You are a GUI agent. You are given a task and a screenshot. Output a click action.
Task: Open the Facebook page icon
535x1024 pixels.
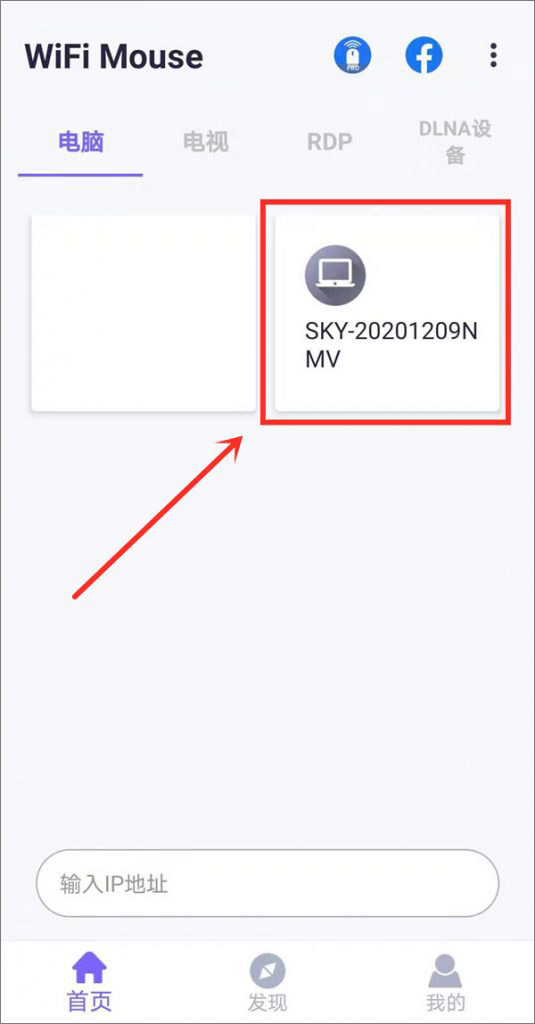tap(423, 56)
